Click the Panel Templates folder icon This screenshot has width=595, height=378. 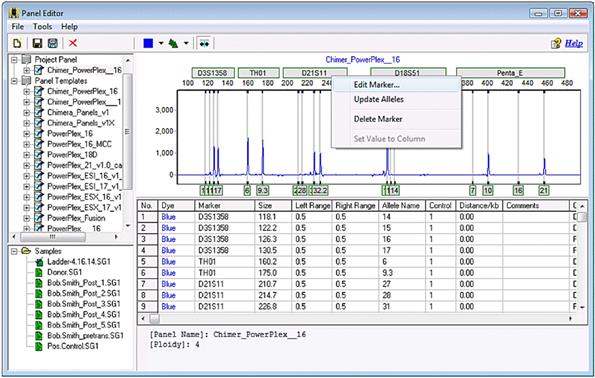tap(26, 81)
